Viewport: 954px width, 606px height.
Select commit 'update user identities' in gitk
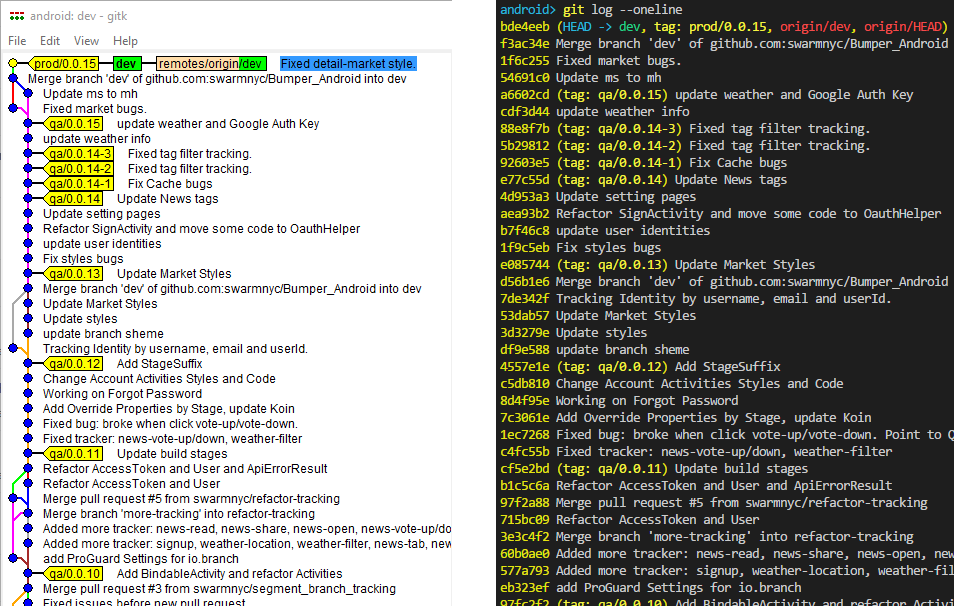[102, 243]
